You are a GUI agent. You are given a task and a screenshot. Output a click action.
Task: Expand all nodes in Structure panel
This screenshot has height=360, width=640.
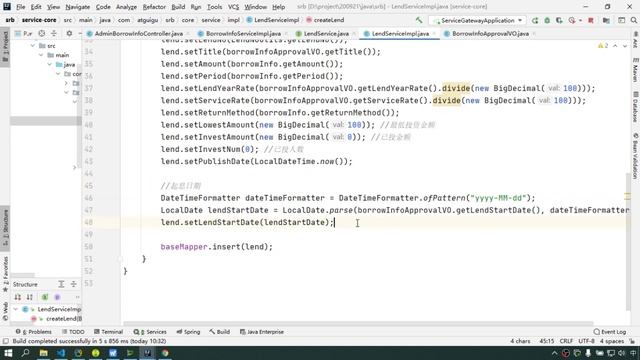tap(61, 284)
